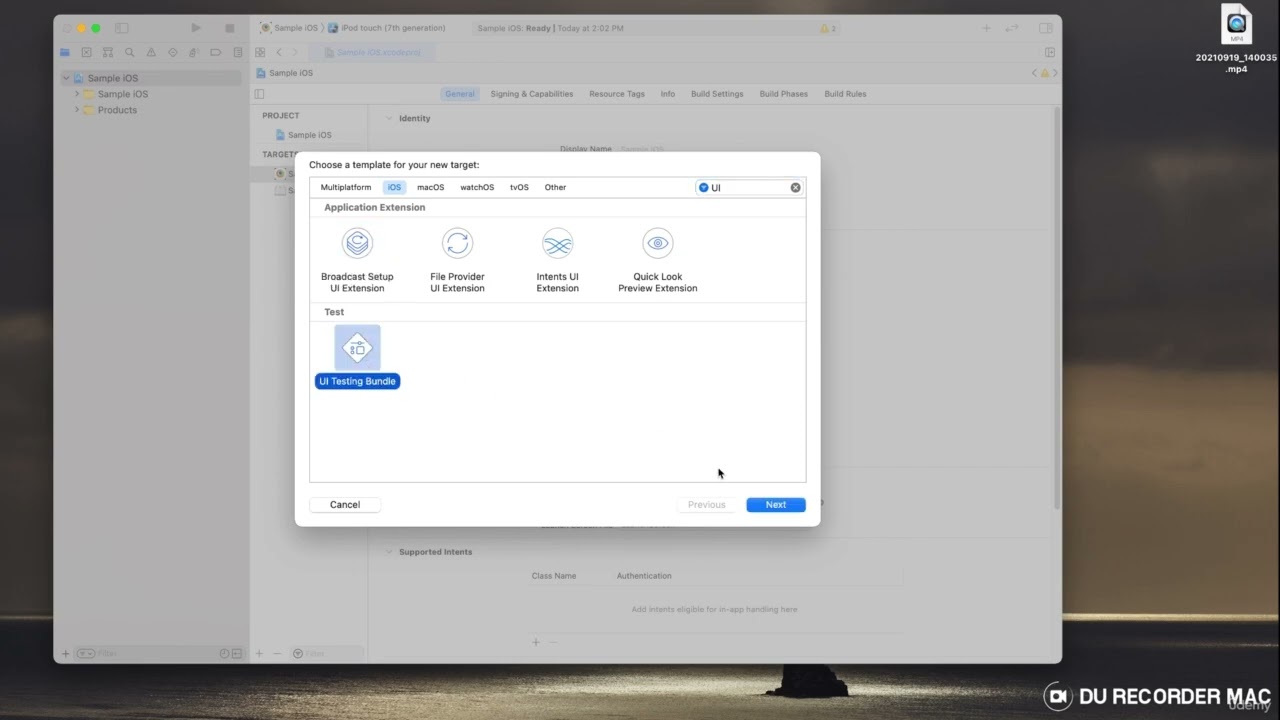Collapse the root Sample iOS project tree
This screenshot has height=720, width=1280.
coord(66,78)
